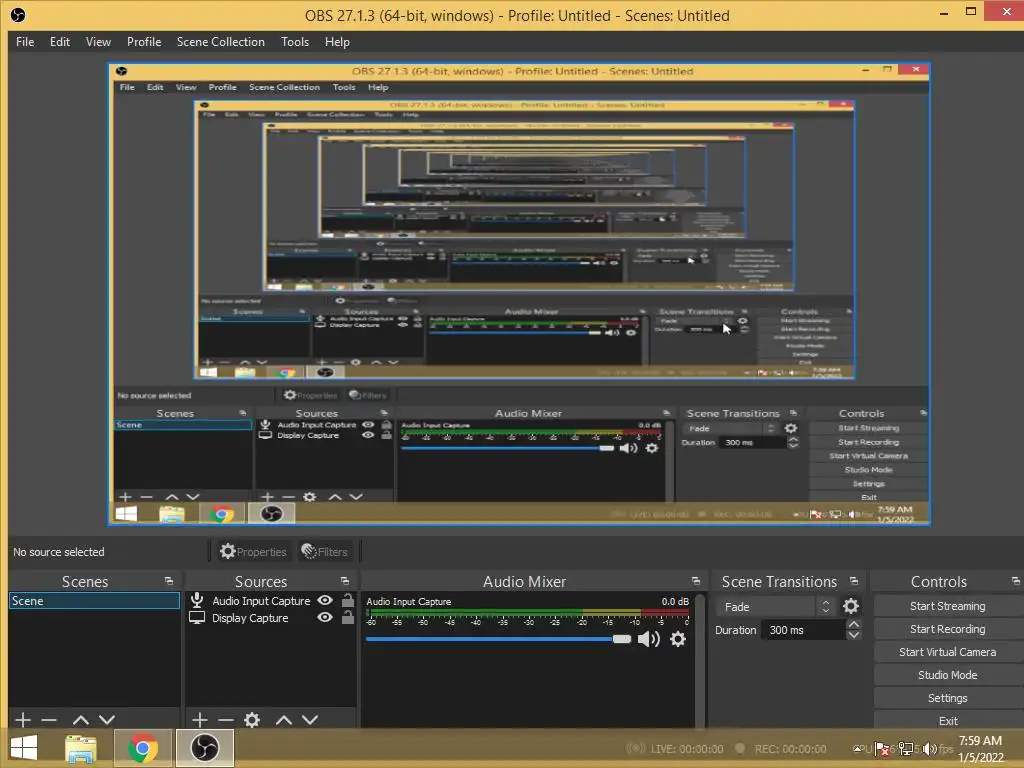Adjust Audio Input Capture volume slider
Image resolution: width=1024 pixels, height=768 pixels.
[x=499, y=639]
